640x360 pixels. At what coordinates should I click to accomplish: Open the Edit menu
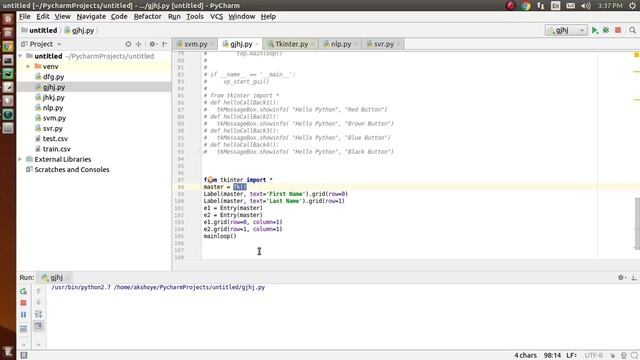tap(42, 17)
